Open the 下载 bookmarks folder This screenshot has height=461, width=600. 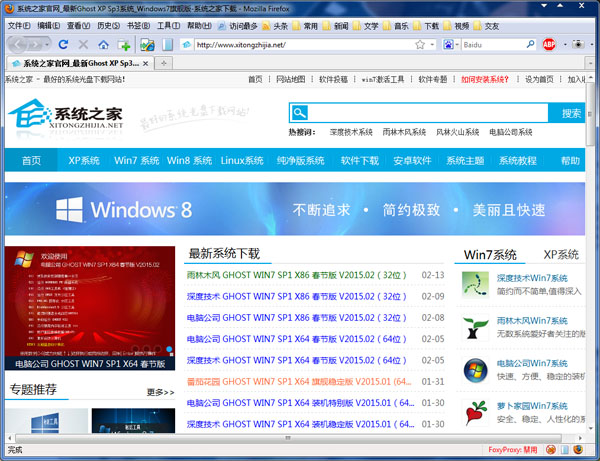point(426,26)
